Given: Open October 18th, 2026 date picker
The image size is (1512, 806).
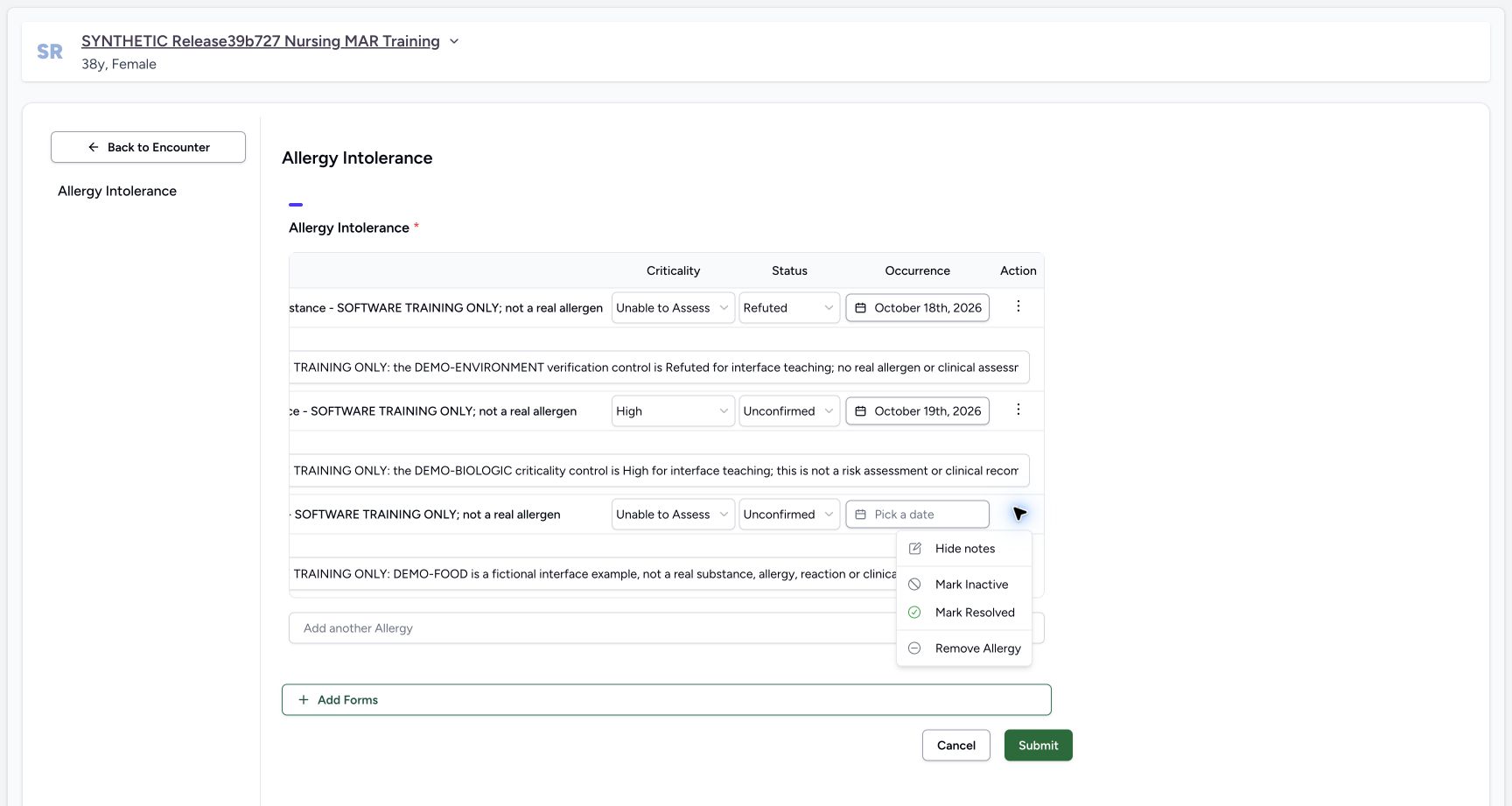Looking at the screenshot, I should 918,308.
